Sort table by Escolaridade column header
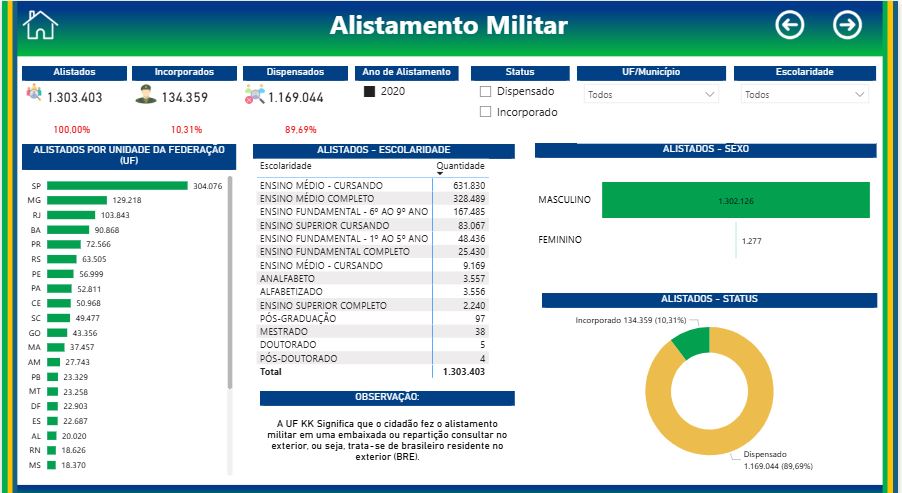Viewport: 902px width, 493px height. [x=285, y=166]
